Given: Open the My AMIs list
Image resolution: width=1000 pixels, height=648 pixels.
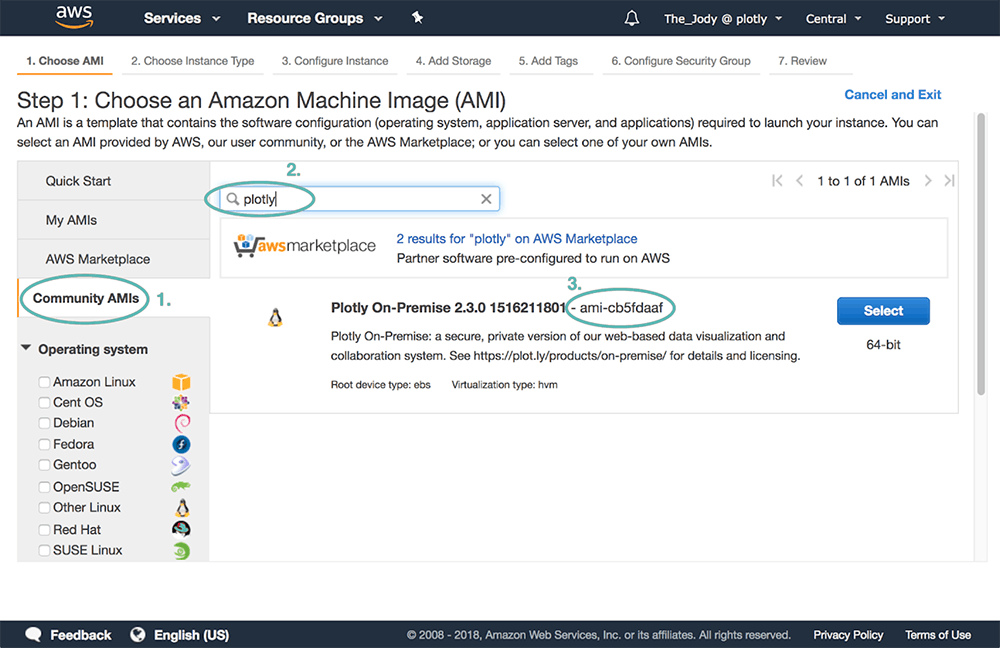Looking at the screenshot, I should 114,220.
